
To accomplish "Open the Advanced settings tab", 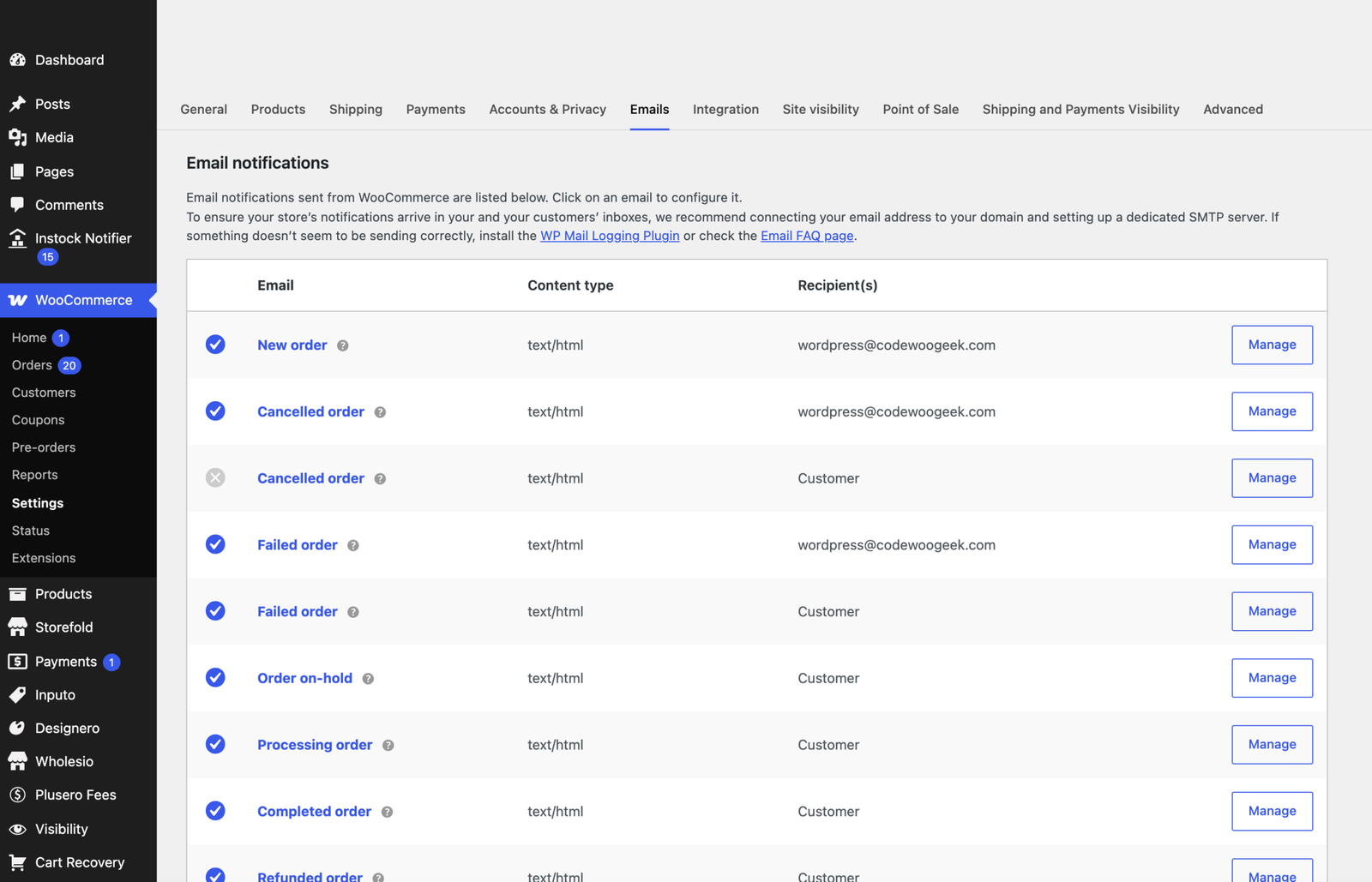I will 1232,109.
